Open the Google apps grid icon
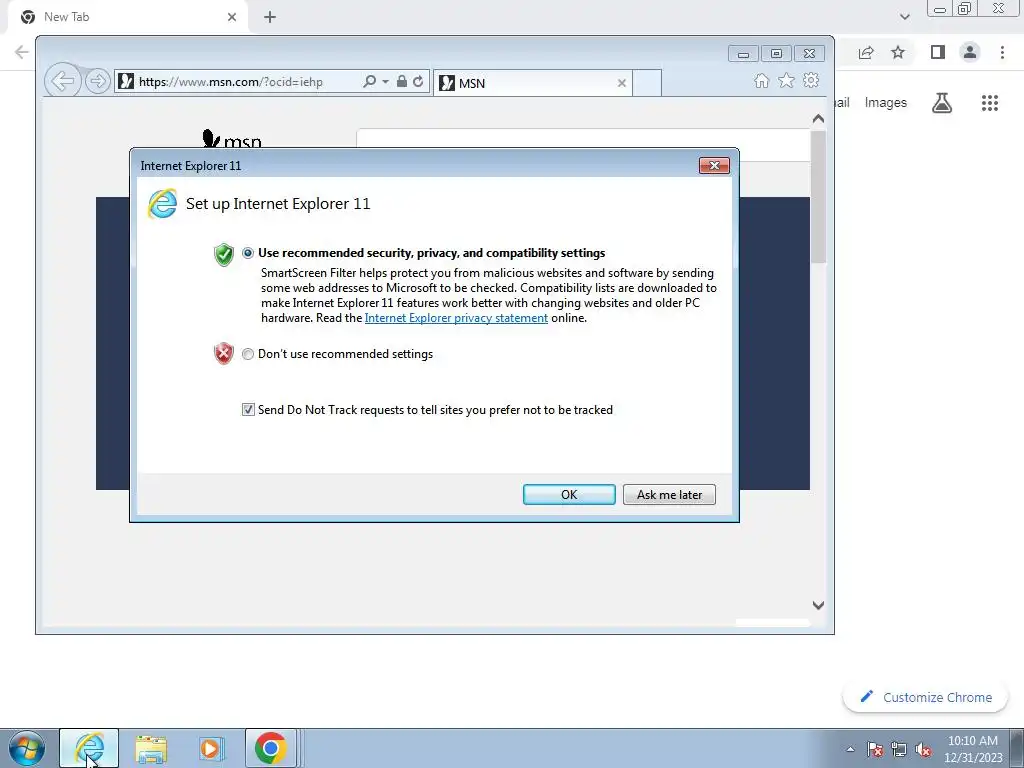Image resolution: width=1024 pixels, height=768 pixels. pos(990,103)
